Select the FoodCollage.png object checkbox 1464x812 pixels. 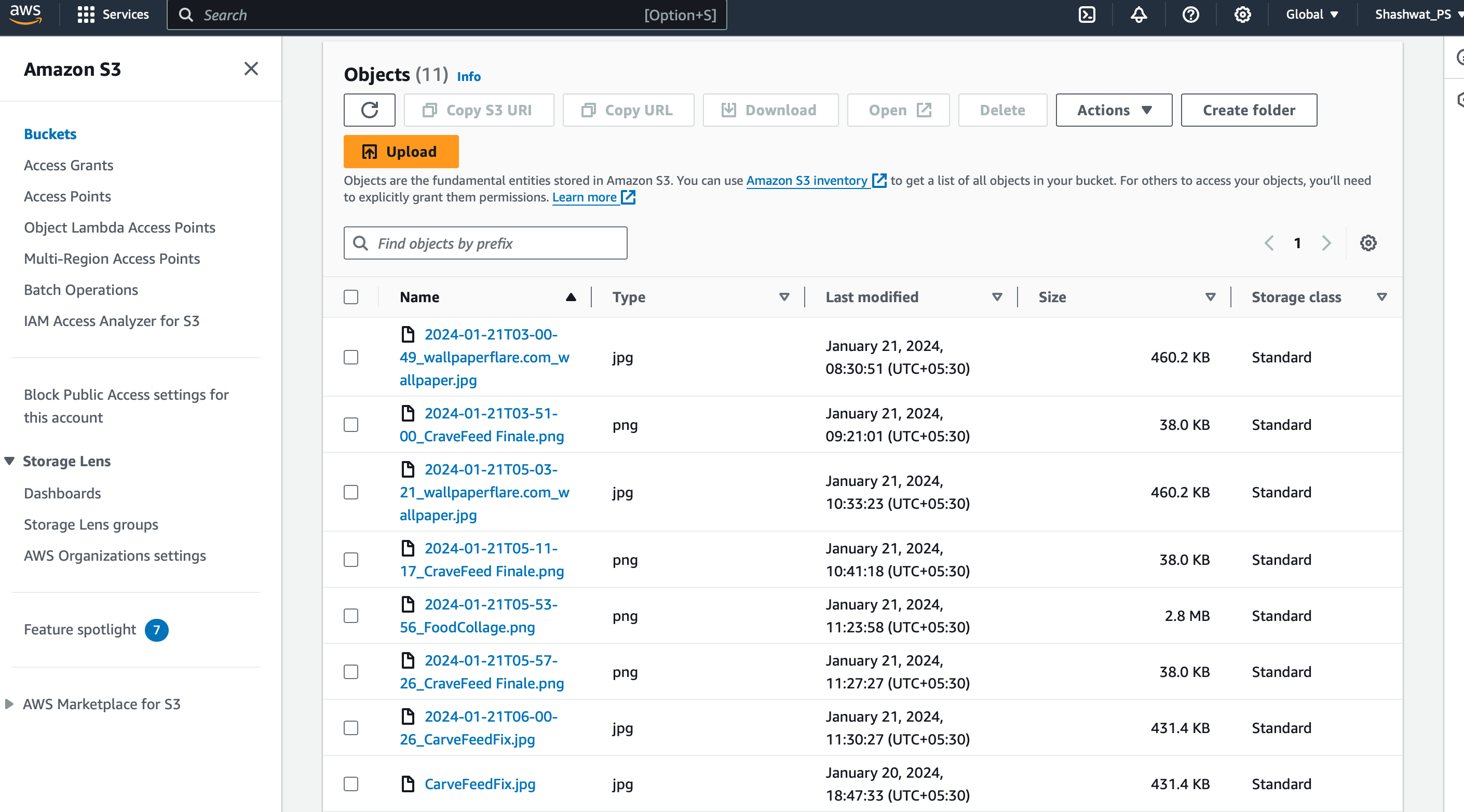tap(350, 616)
